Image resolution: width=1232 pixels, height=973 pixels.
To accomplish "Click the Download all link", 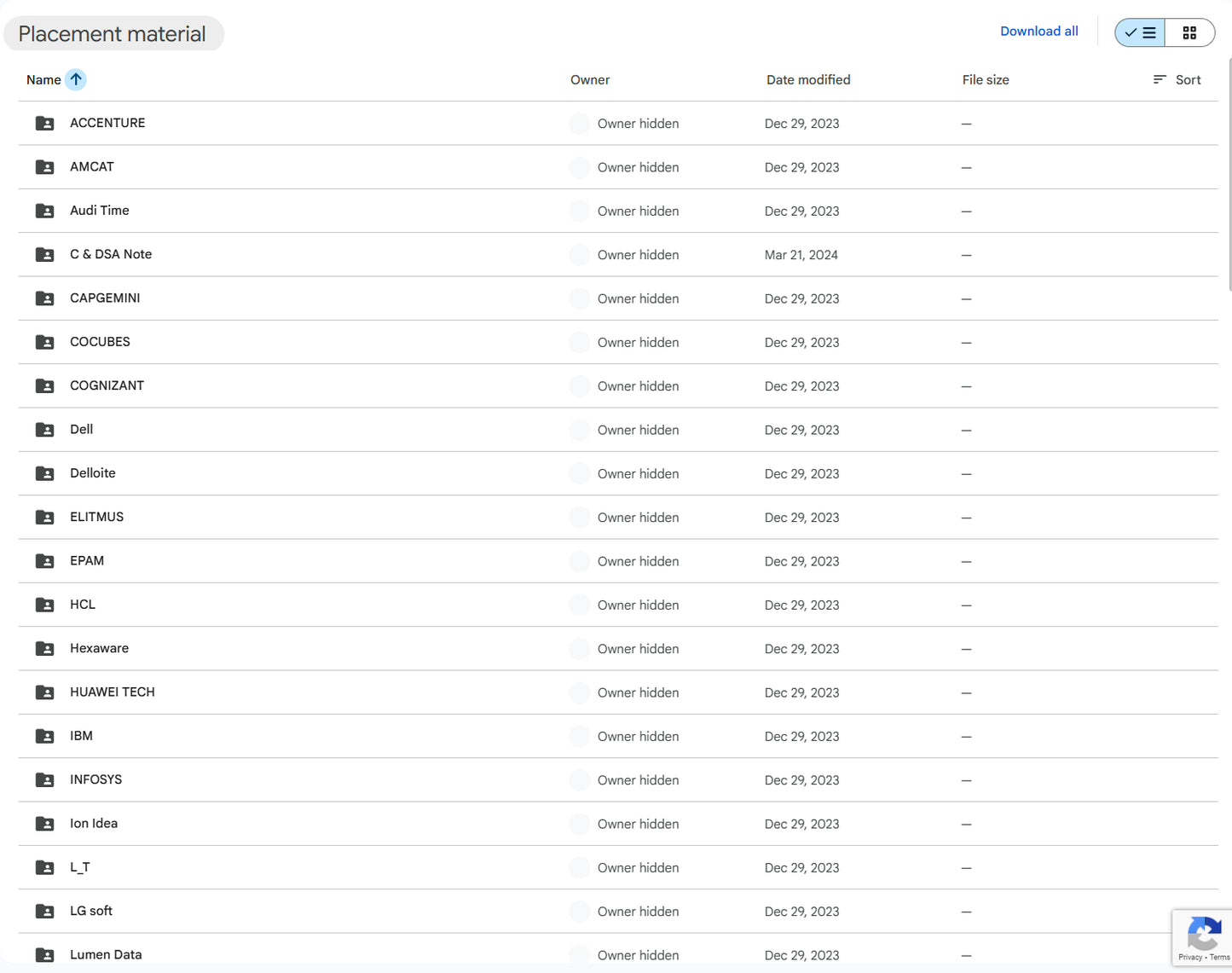I will point(1038,32).
